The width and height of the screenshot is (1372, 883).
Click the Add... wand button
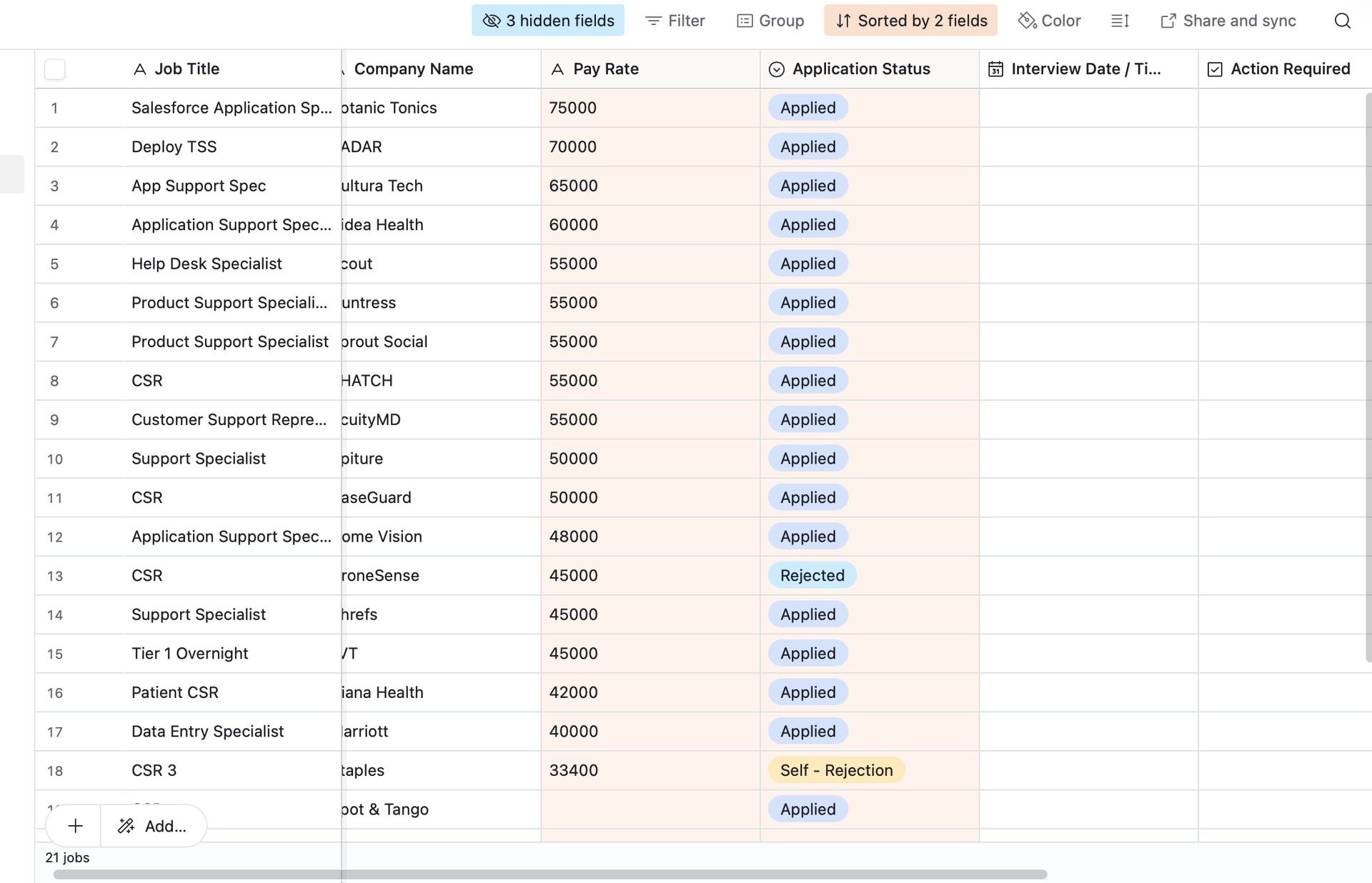coord(153,826)
